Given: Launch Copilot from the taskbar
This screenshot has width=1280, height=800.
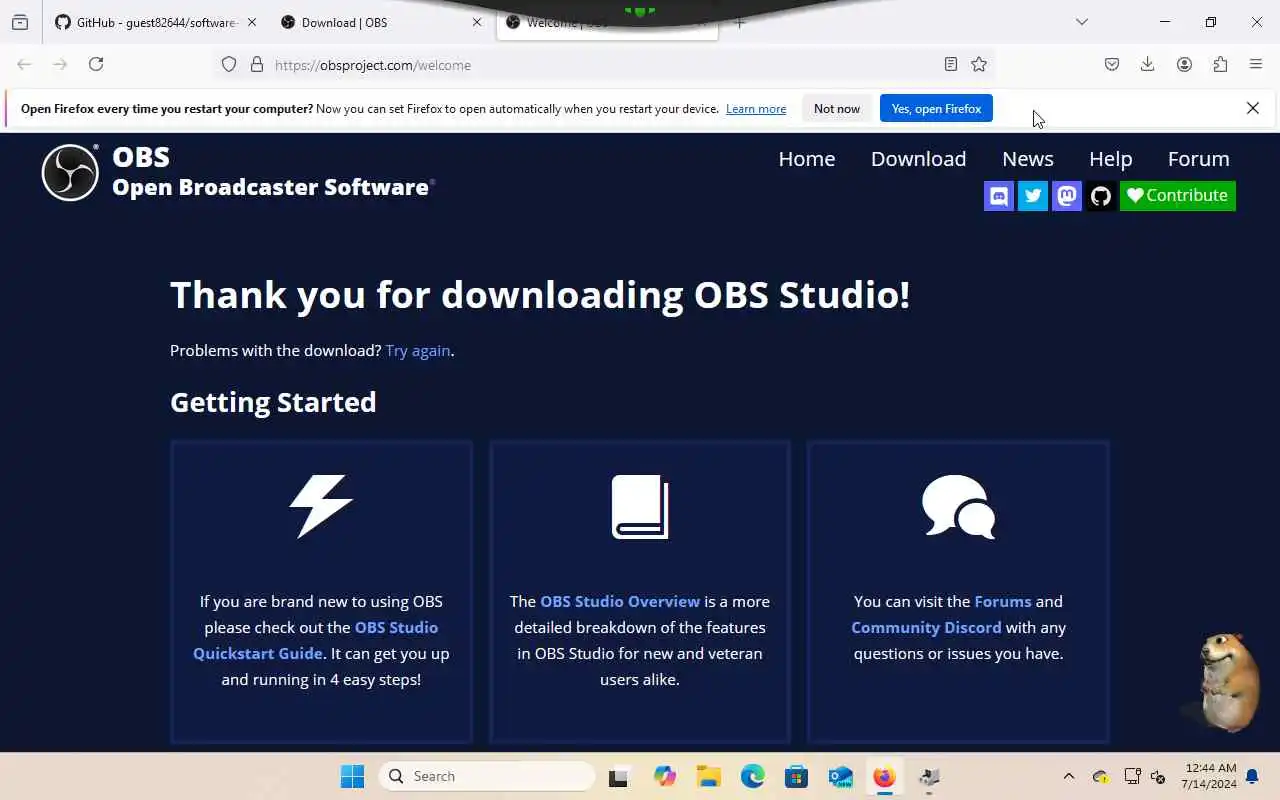Looking at the screenshot, I should pyautogui.click(x=665, y=776).
